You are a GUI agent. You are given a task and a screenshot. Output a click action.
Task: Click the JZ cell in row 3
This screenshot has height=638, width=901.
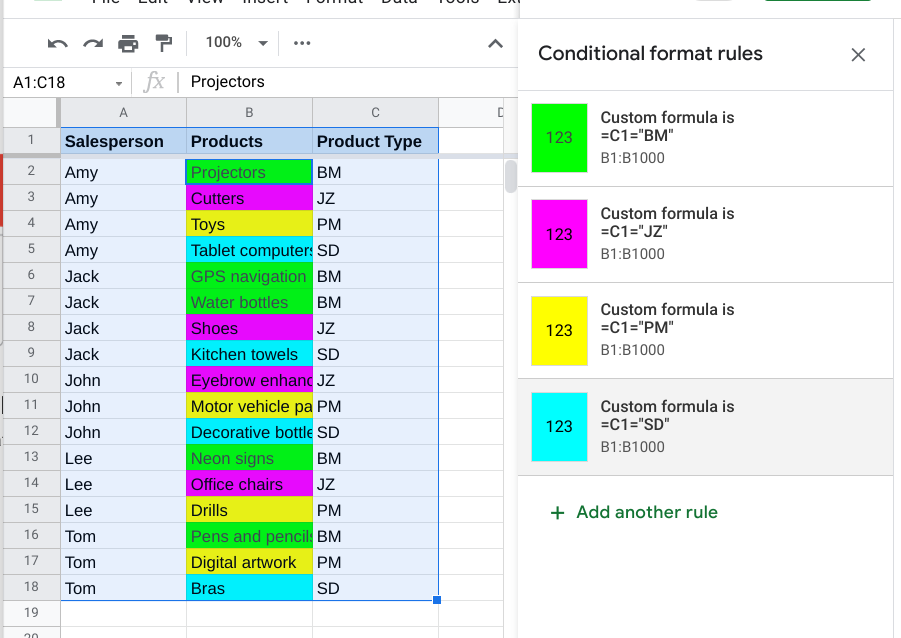coord(375,198)
